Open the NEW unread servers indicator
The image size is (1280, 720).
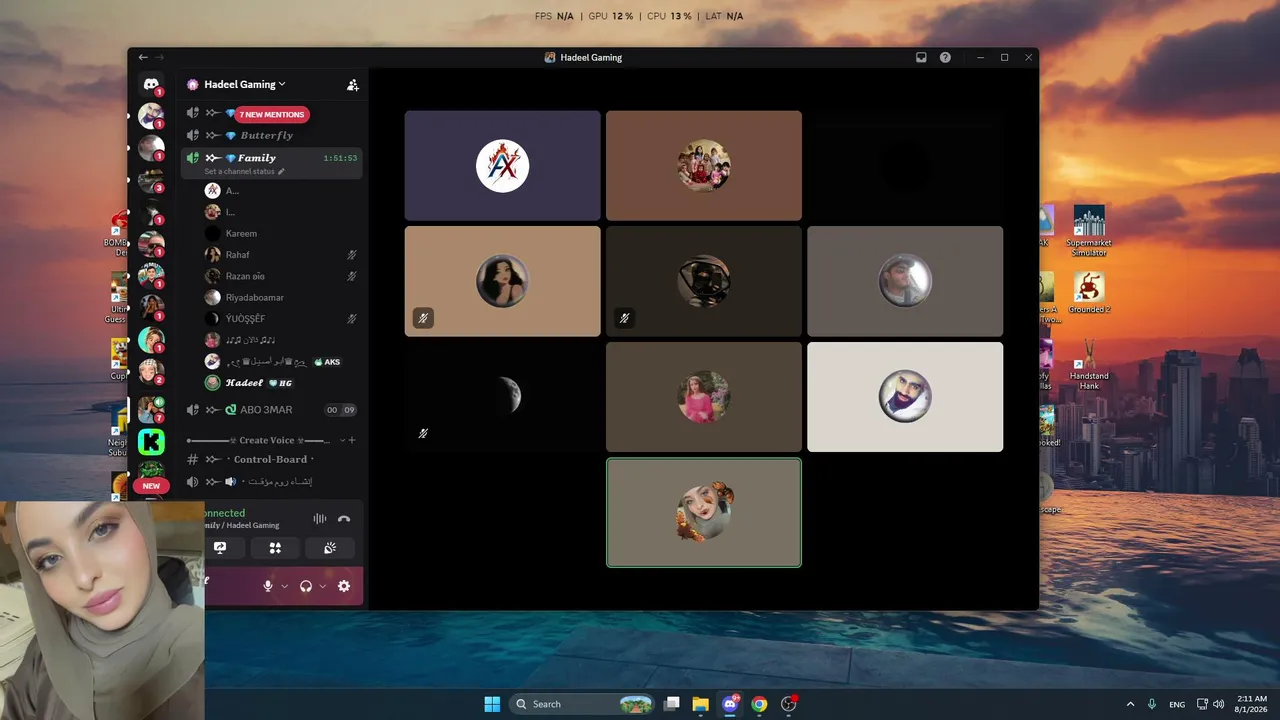point(151,486)
